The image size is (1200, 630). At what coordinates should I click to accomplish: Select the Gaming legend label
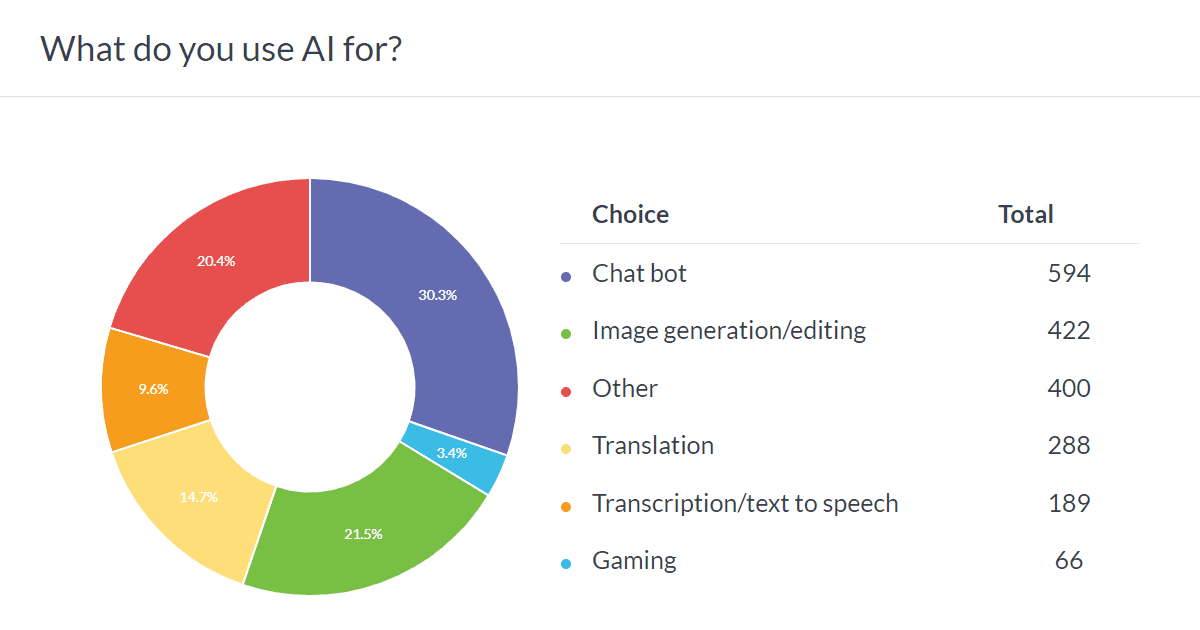click(x=634, y=560)
